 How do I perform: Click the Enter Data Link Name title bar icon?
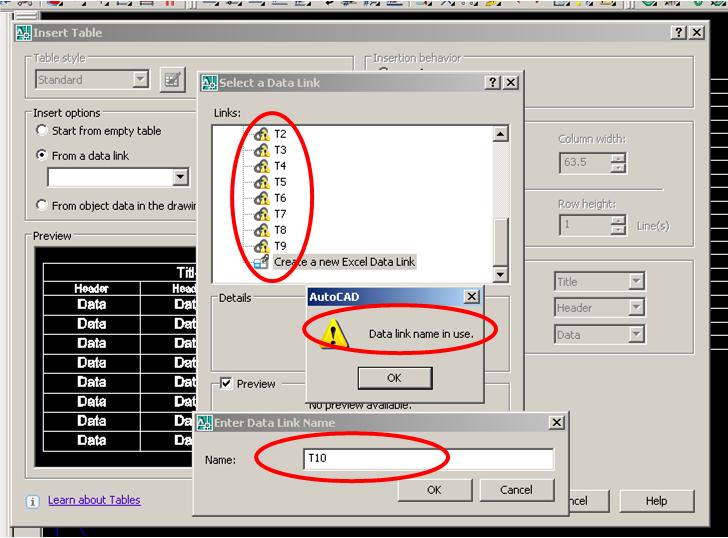click(205, 423)
